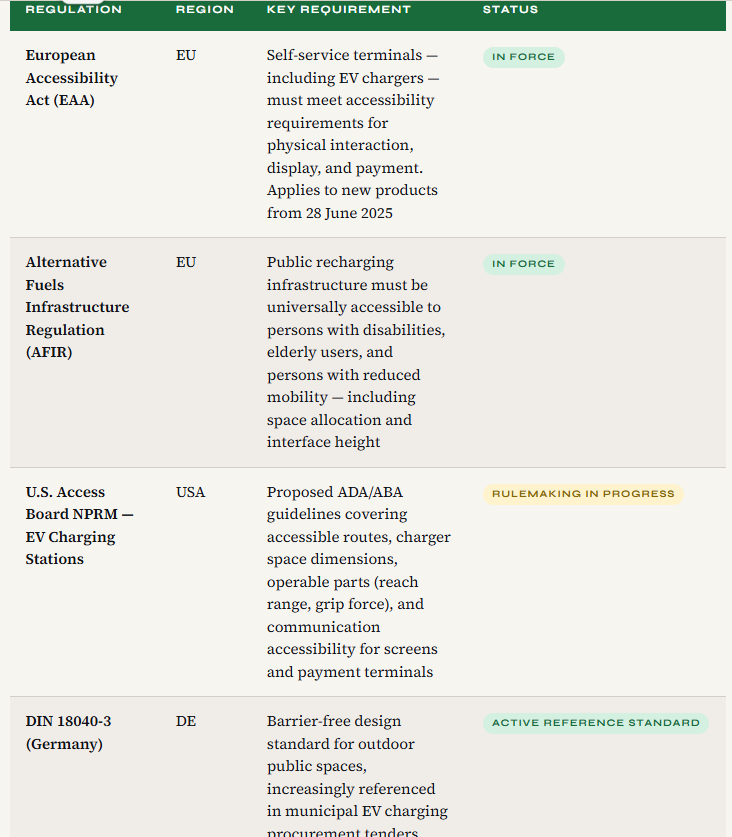
Task: Click the proposed ADA/ABA guidelines requirement text
Action: tap(358, 582)
